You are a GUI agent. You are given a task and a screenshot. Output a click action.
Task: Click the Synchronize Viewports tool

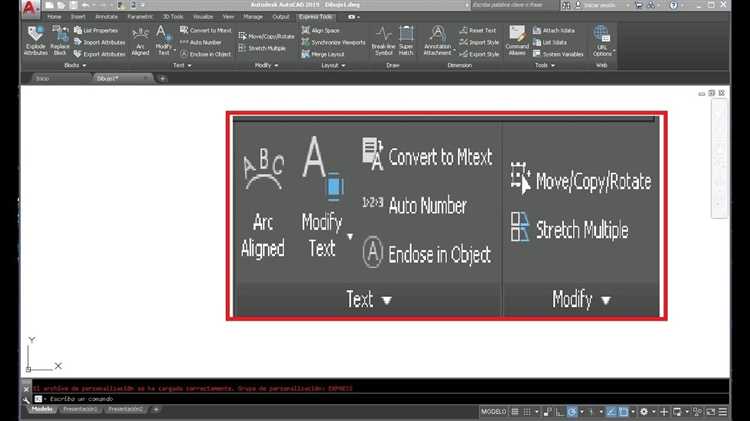click(333, 42)
